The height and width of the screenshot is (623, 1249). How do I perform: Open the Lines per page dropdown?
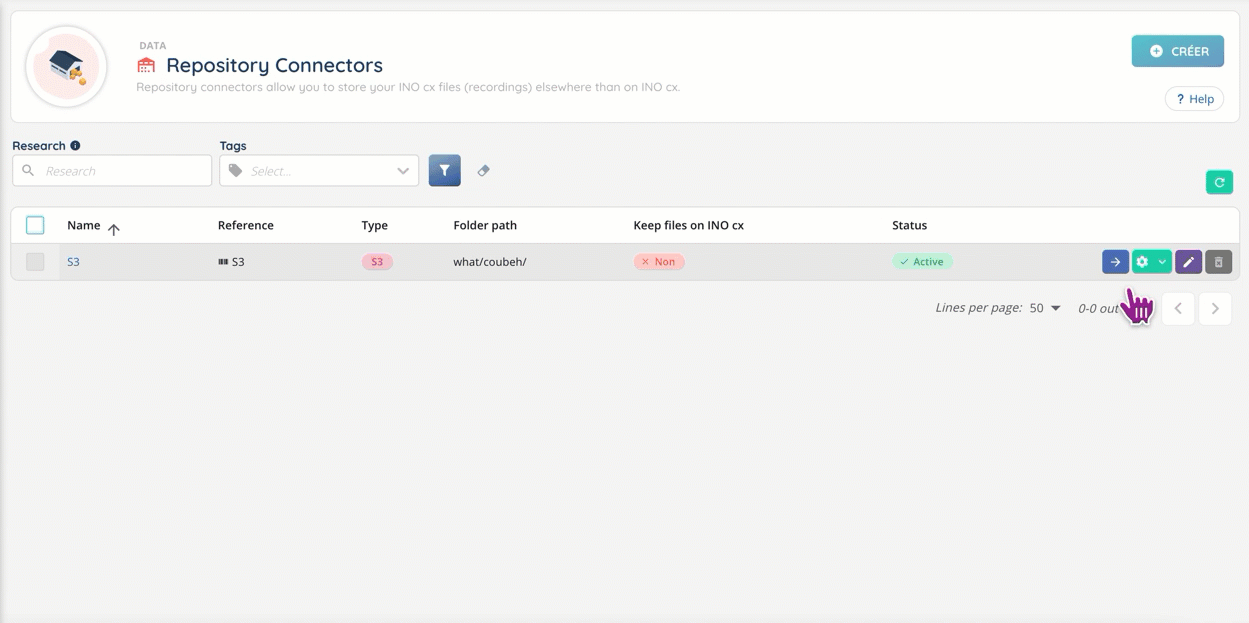point(1045,308)
